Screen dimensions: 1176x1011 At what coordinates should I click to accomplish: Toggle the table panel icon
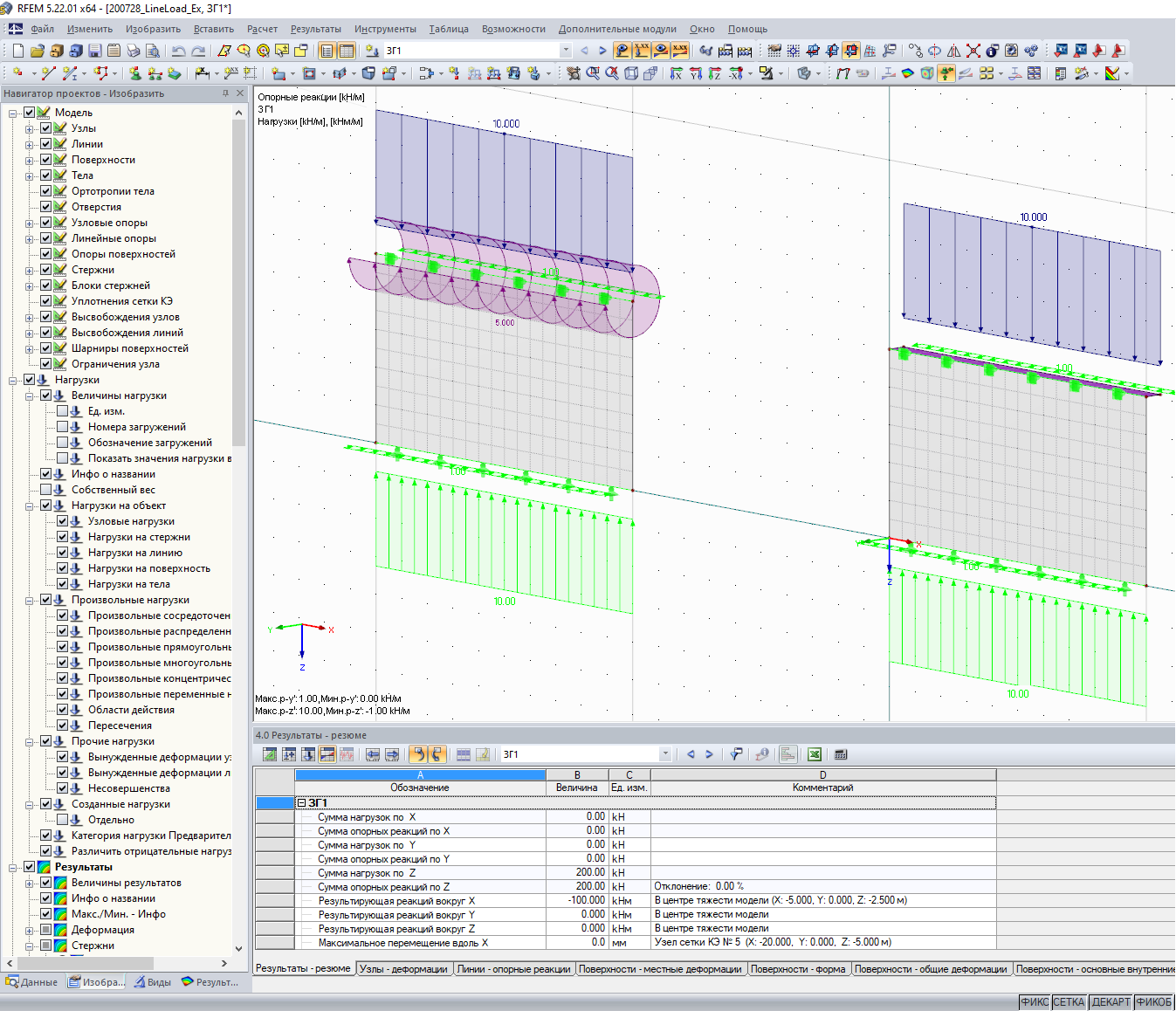click(x=347, y=51)
